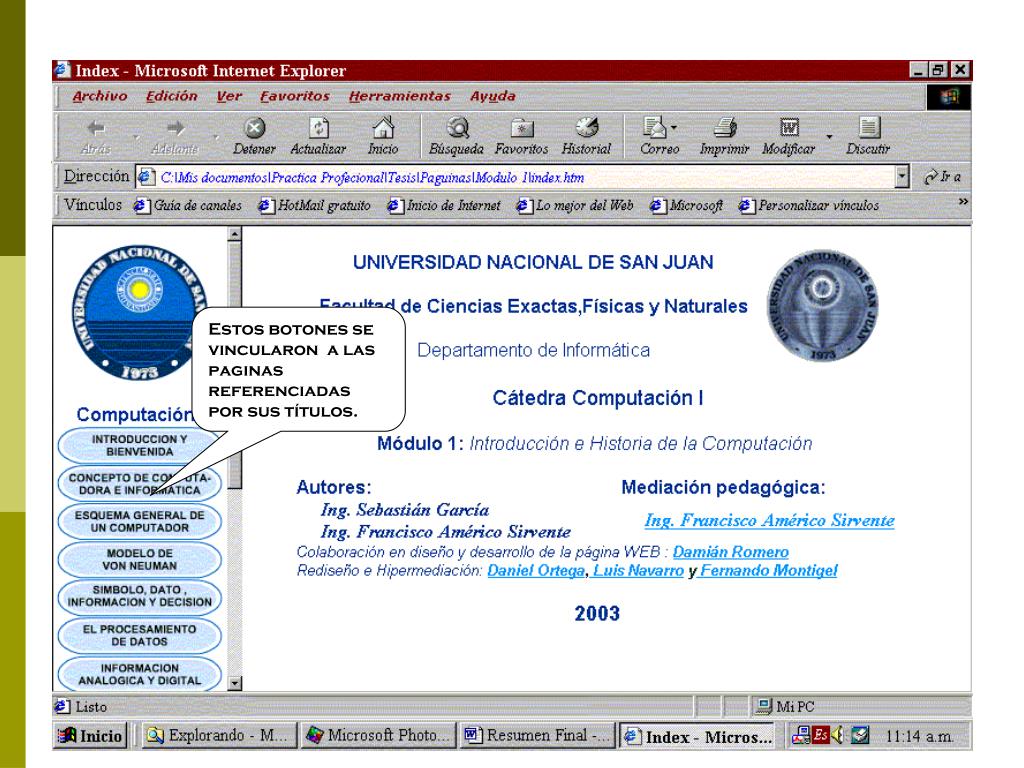Click the network connection tray icon
Screen dimensions: 1024x768
(801, 735)
